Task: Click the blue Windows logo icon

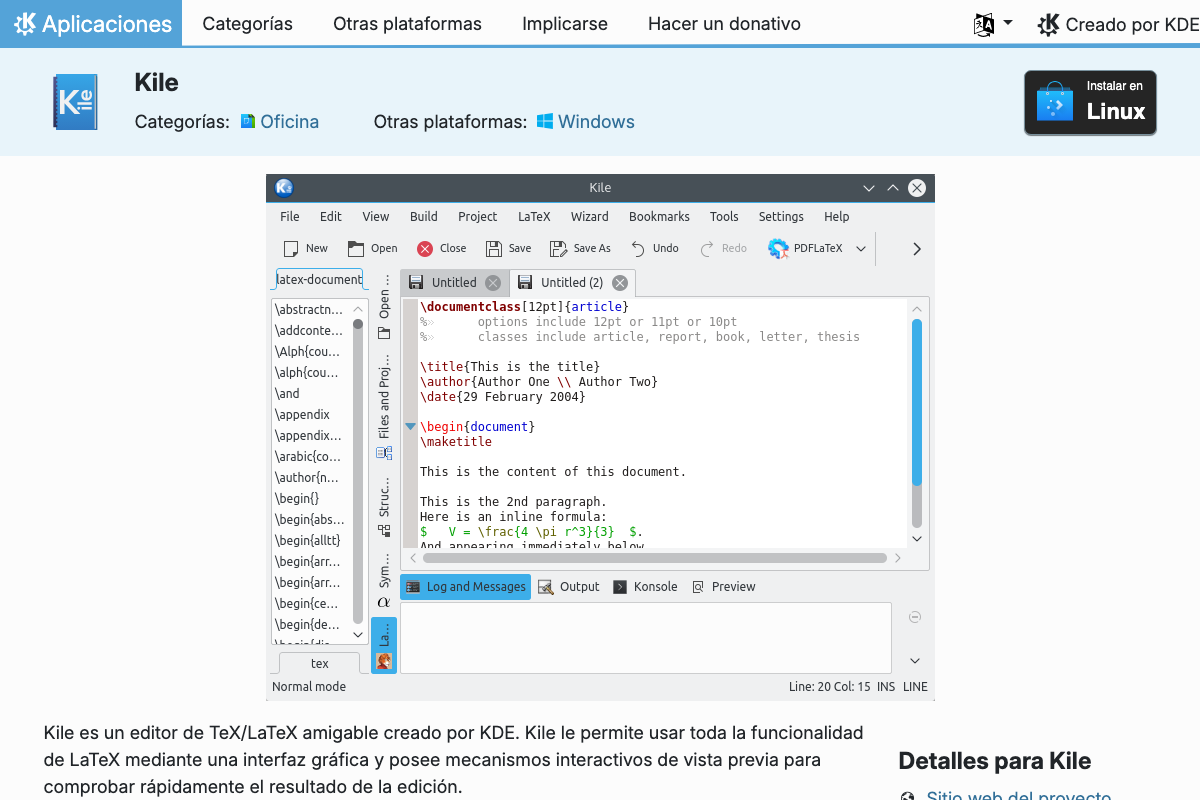Action: 545,121
